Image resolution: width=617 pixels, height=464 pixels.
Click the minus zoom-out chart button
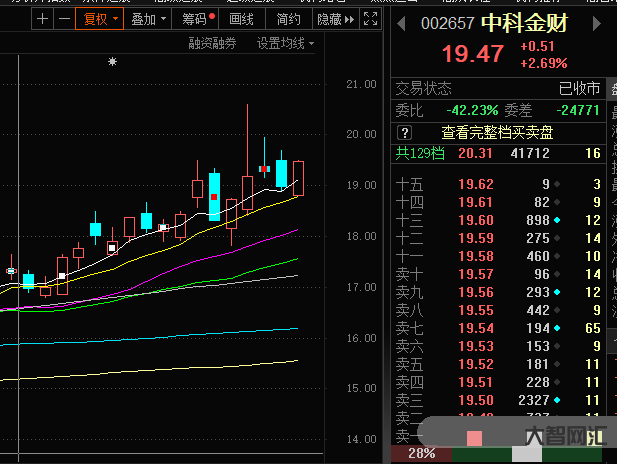(64, 19)
